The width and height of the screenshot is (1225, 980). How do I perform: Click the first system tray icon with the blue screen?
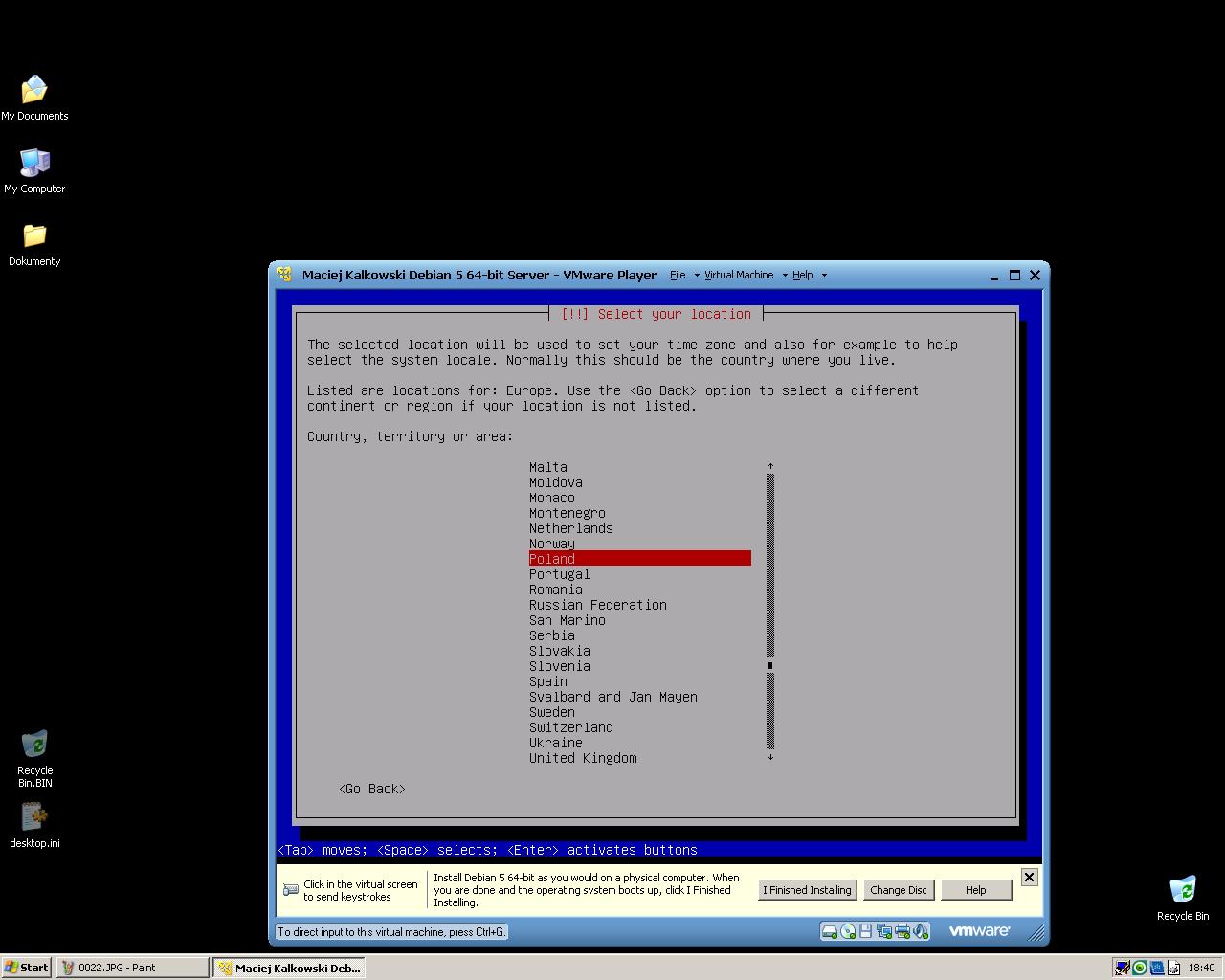(x=1123, y=968)
